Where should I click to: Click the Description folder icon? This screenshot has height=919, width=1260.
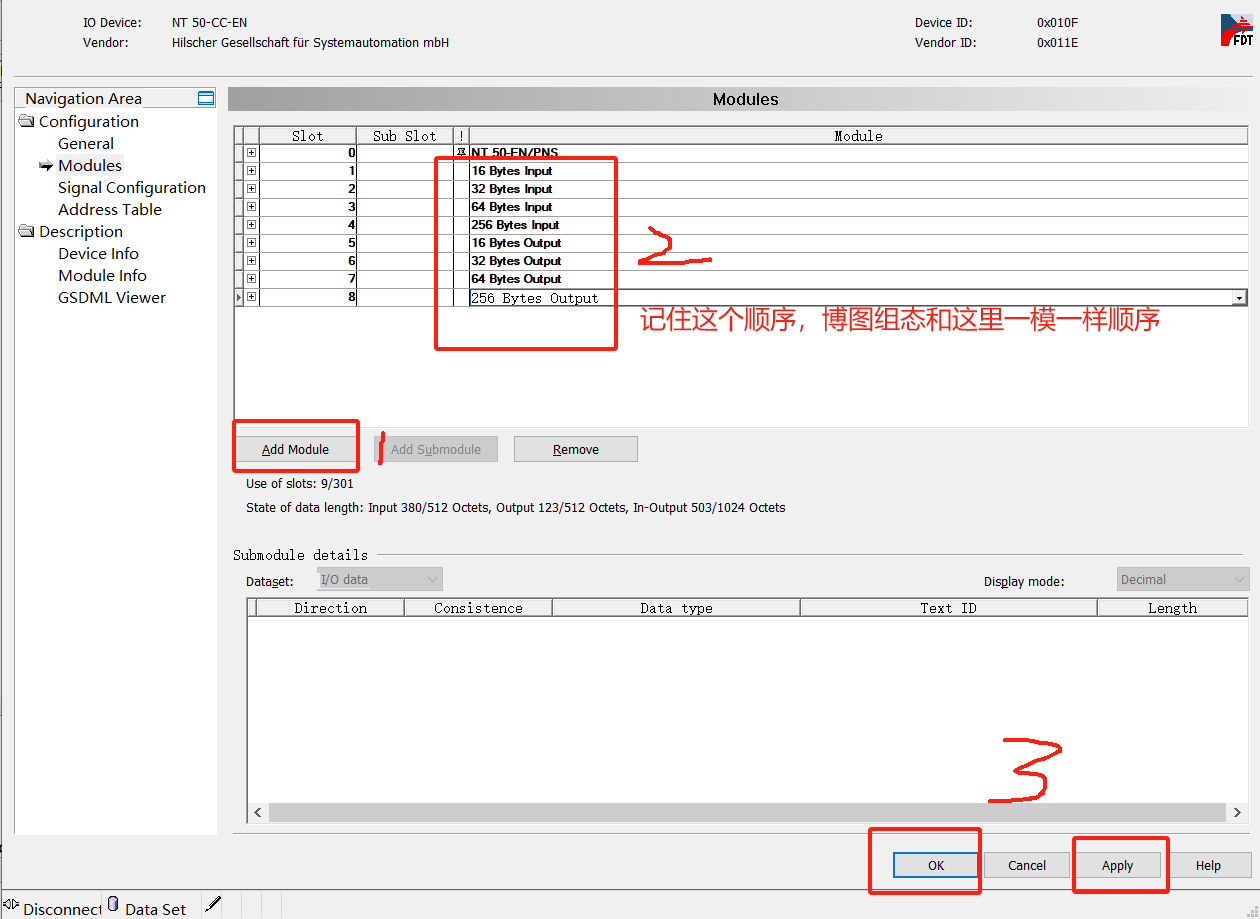[x=26, y=231]
